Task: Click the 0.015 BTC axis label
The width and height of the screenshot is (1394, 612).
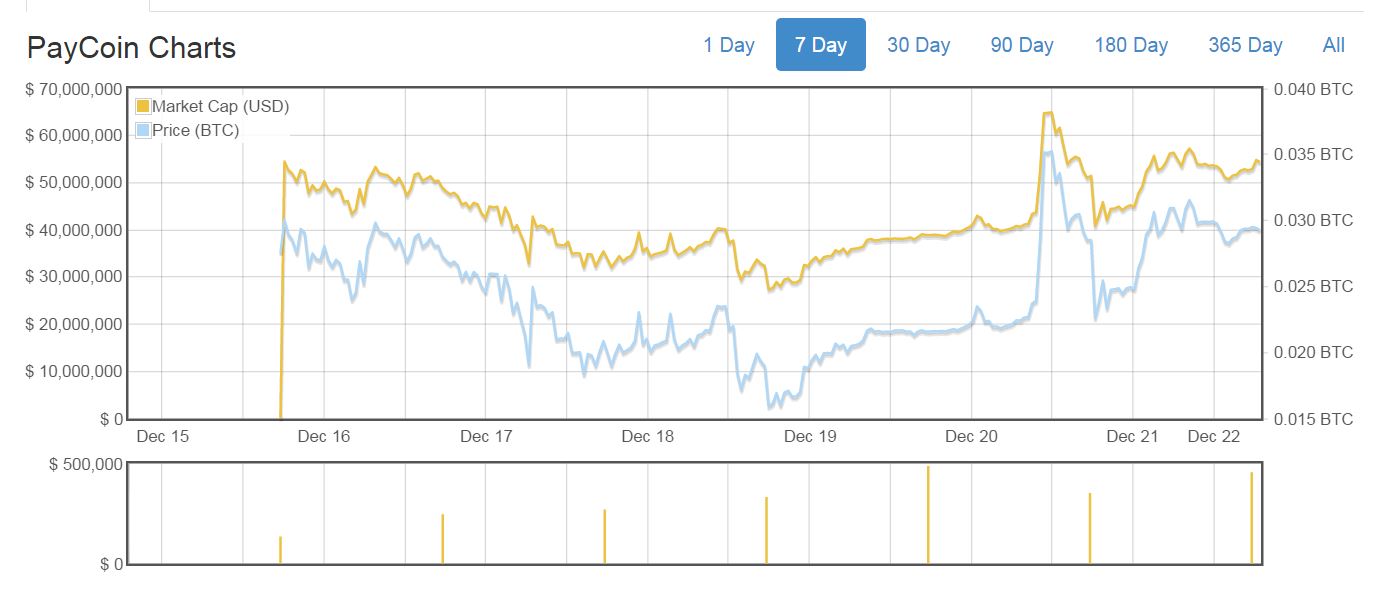Action: (1314, 420)
